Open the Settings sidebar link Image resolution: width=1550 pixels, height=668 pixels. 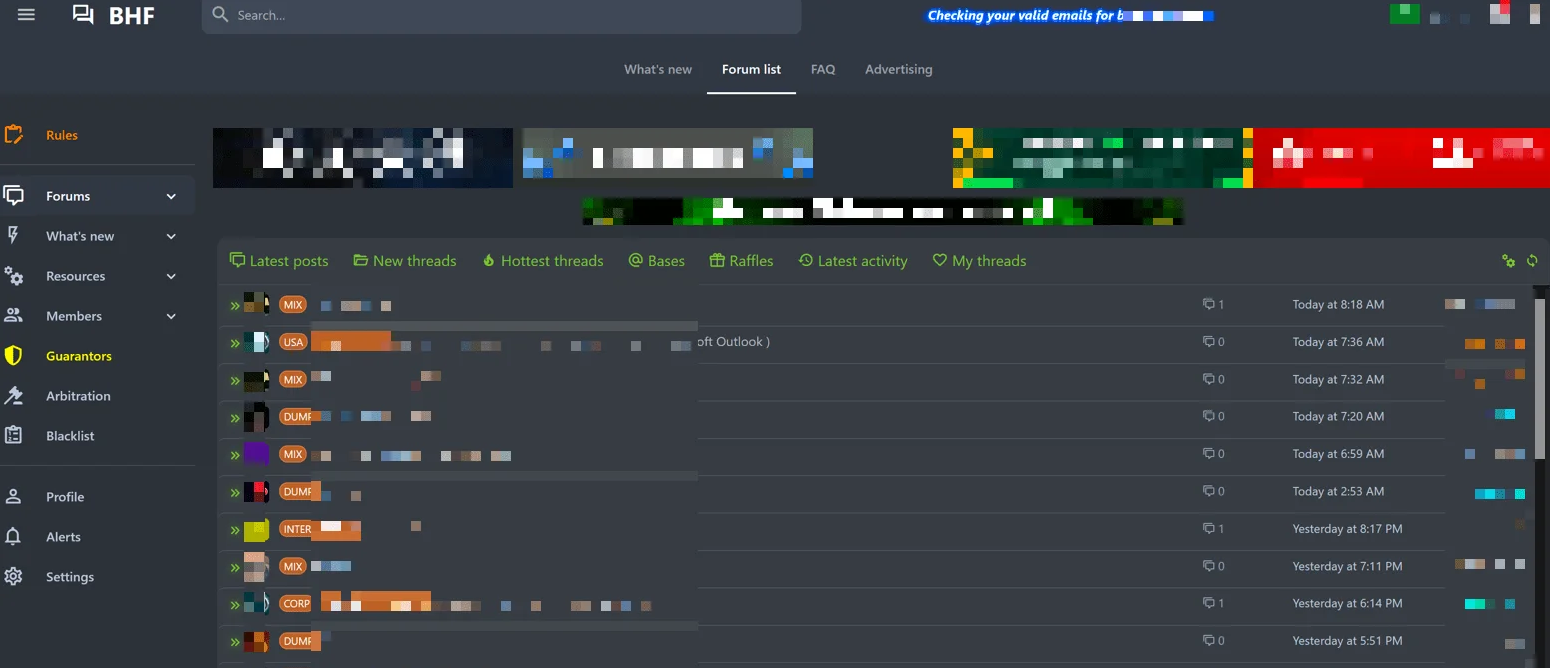pyautogui.click(x=70, y=577)
